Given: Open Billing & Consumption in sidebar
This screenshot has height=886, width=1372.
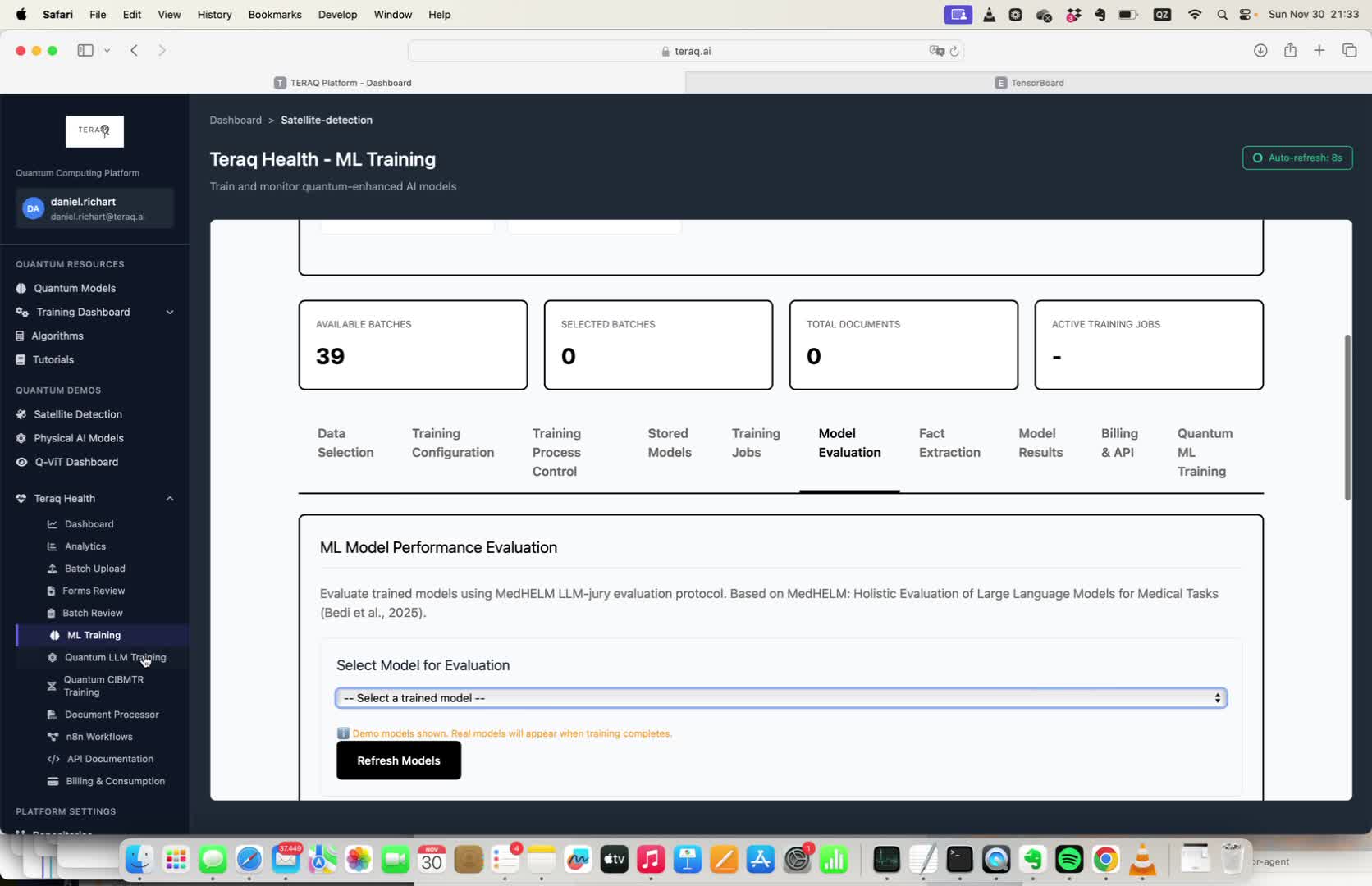Looking at the screenshot, I should point(115,780).
